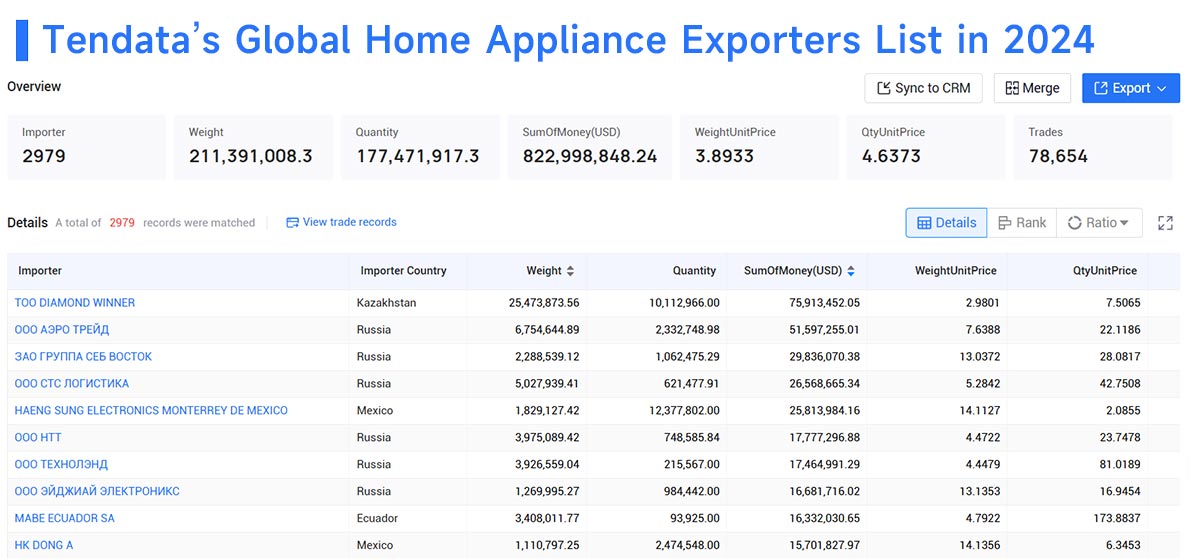The image size is (1190, 560).
Task: Open the View trade records link
Action: coord(349,222)
